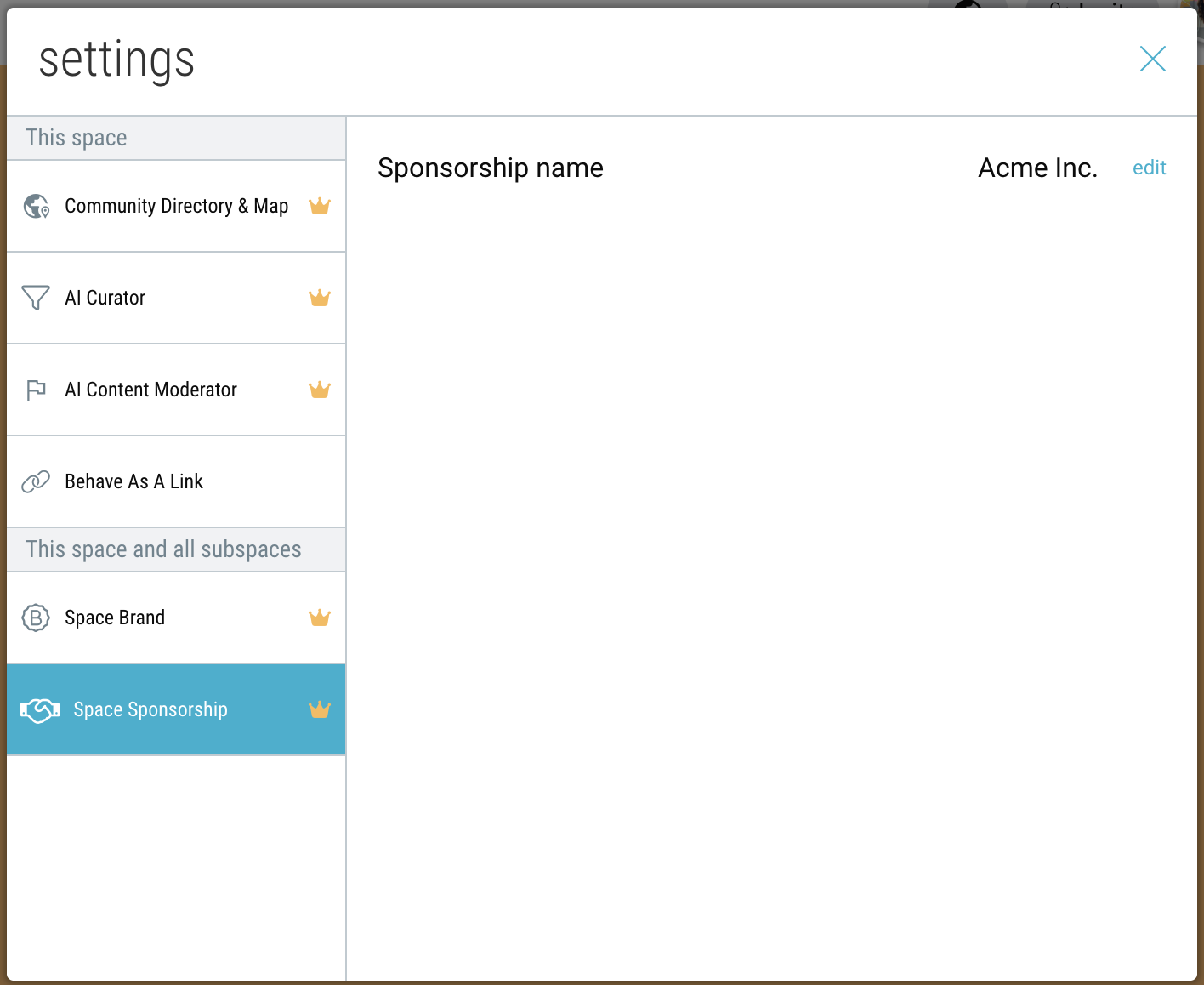Click the Acme Inc. sponsorship name value
Screen dimensions: 1204x985
(x=1037, y=168)
